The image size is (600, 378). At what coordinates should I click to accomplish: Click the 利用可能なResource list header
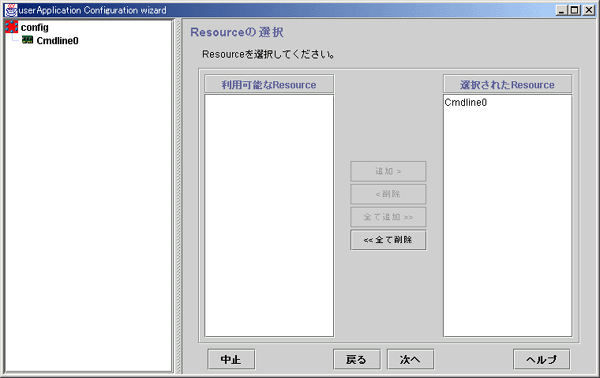tap(269, 84)
